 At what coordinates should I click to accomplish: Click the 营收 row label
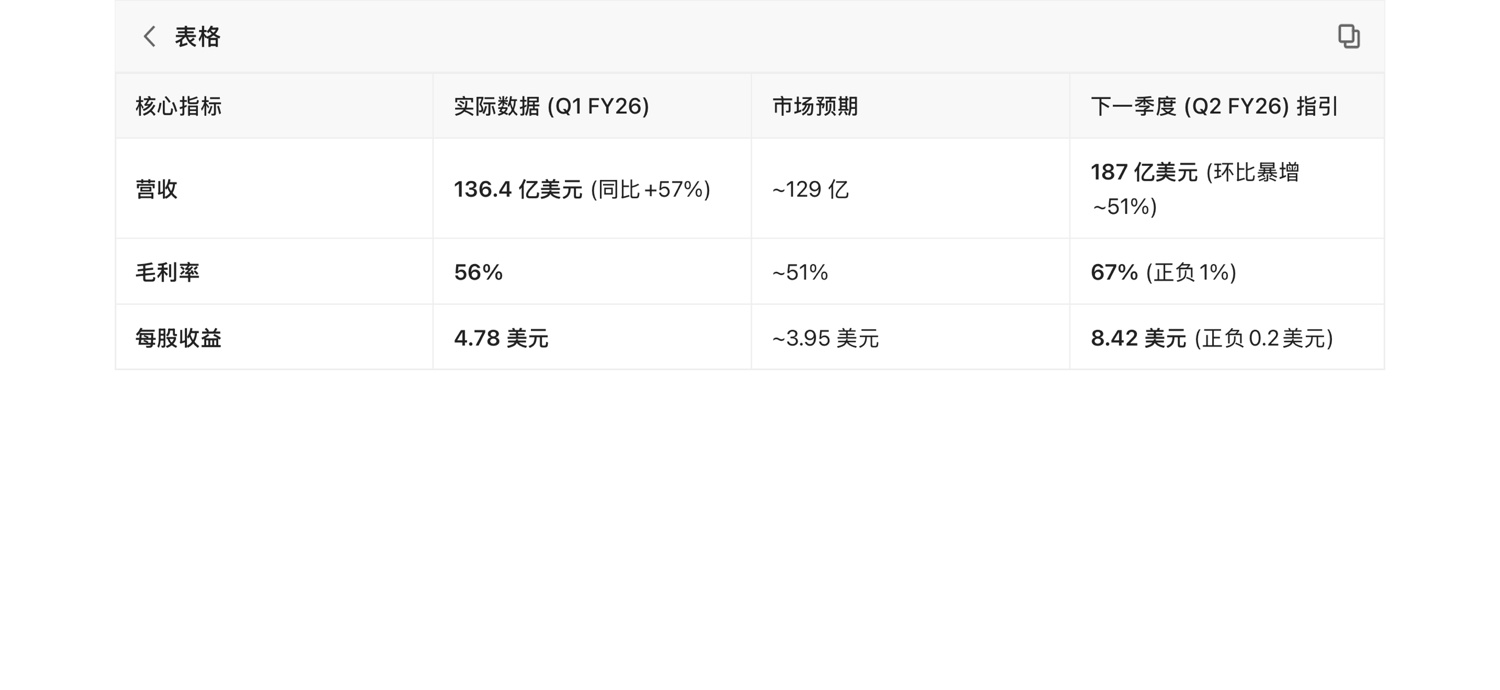157,189
